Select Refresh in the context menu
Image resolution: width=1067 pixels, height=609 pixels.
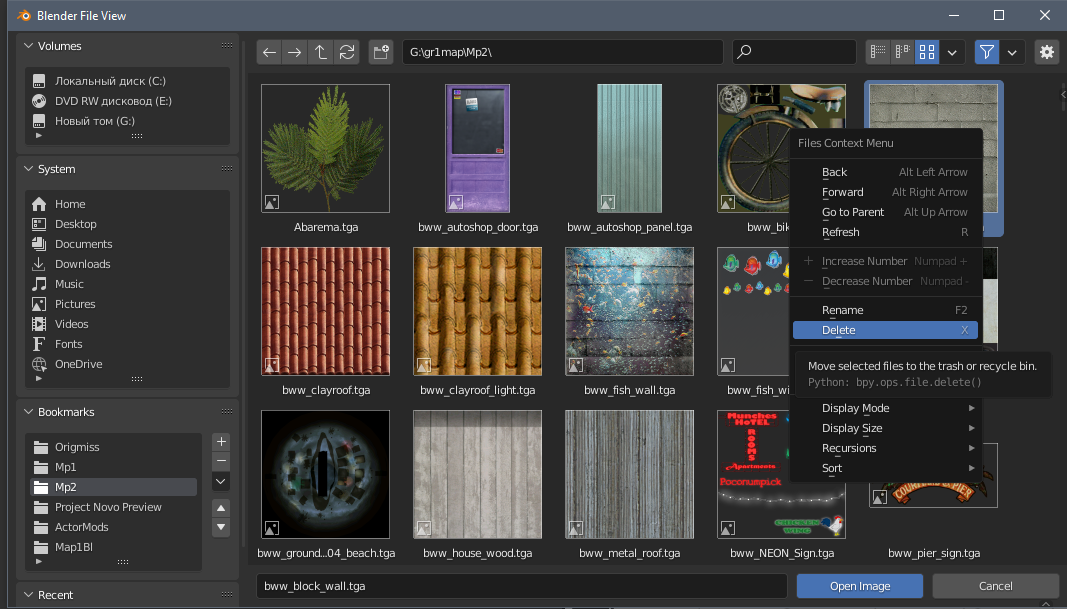pyautogui.click(x=885, y=232)
